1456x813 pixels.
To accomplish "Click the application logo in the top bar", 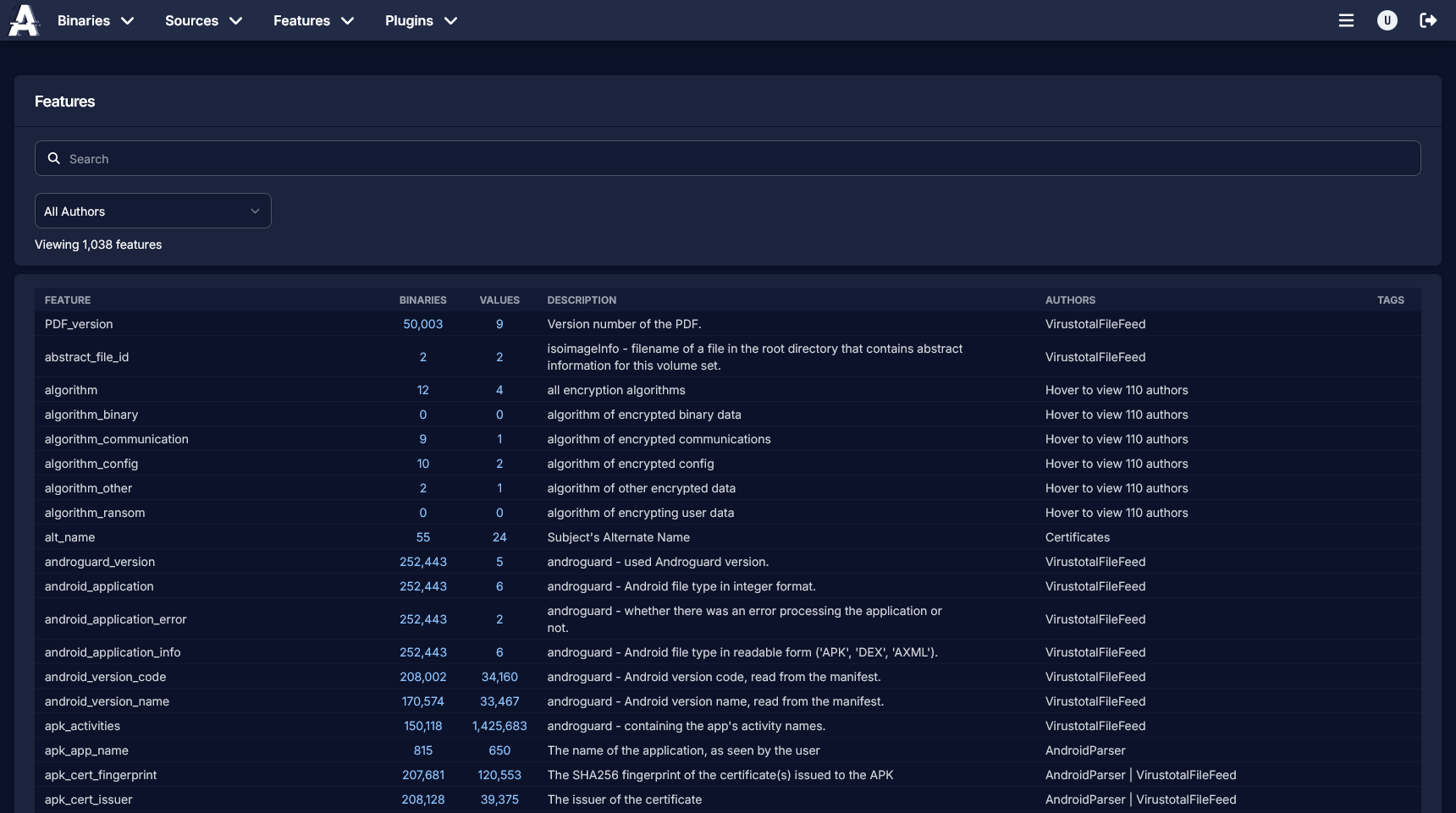I will click(23, 20).
